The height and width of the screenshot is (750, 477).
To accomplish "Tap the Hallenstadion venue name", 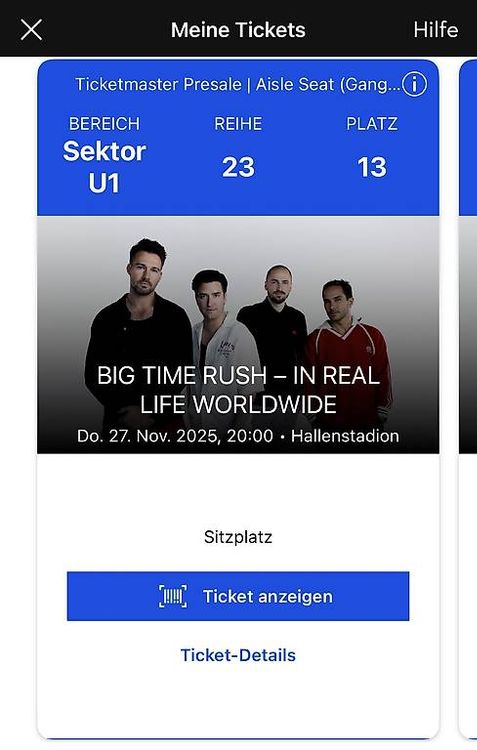I will pos(345,436).
